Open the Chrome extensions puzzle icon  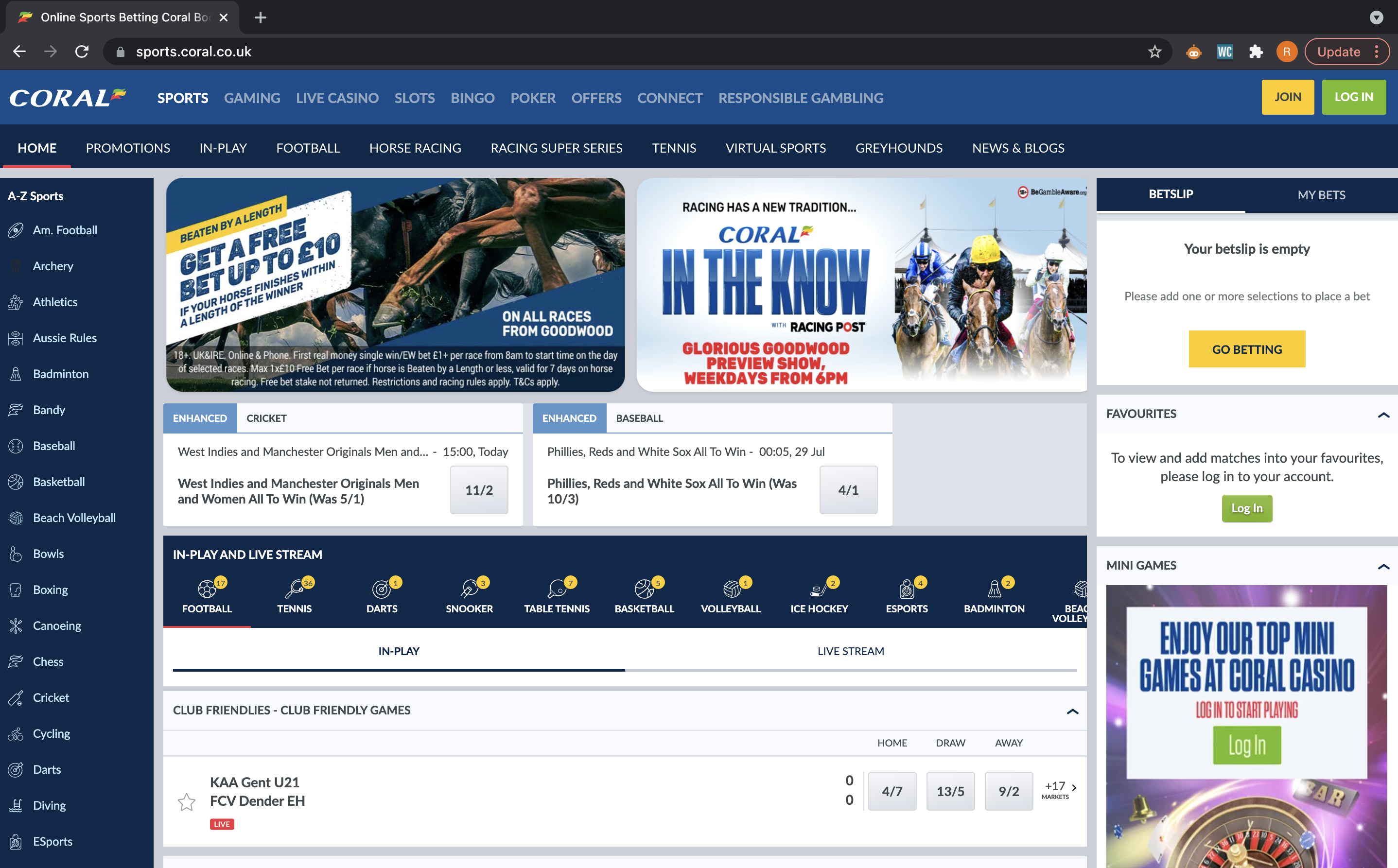[1256, 52]
